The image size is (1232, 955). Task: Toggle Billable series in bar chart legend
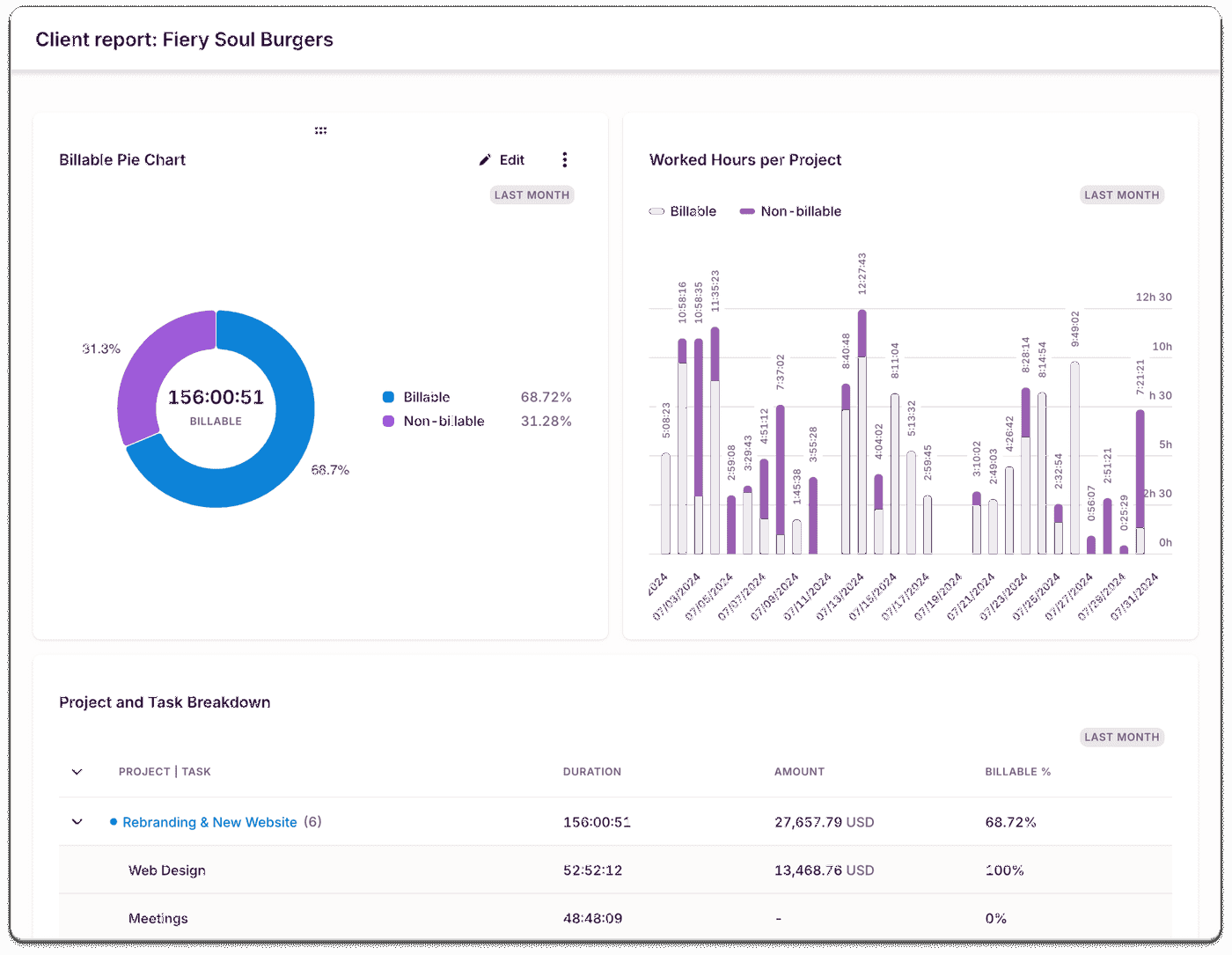(683, 211)
